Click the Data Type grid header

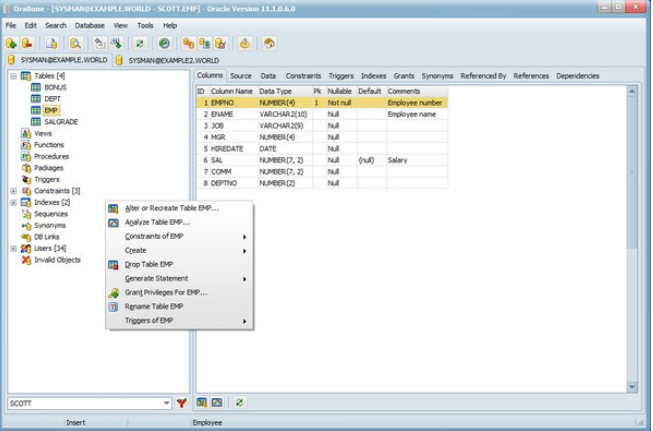pyautogui.click(x=285, y=91)
